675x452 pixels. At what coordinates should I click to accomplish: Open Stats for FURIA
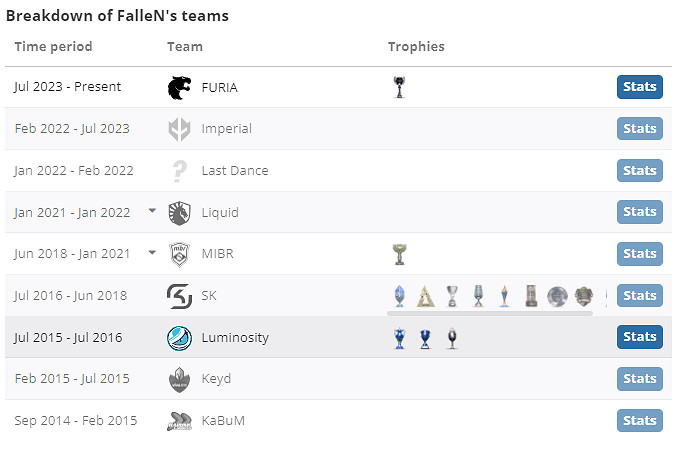click(x=639, y=87)
